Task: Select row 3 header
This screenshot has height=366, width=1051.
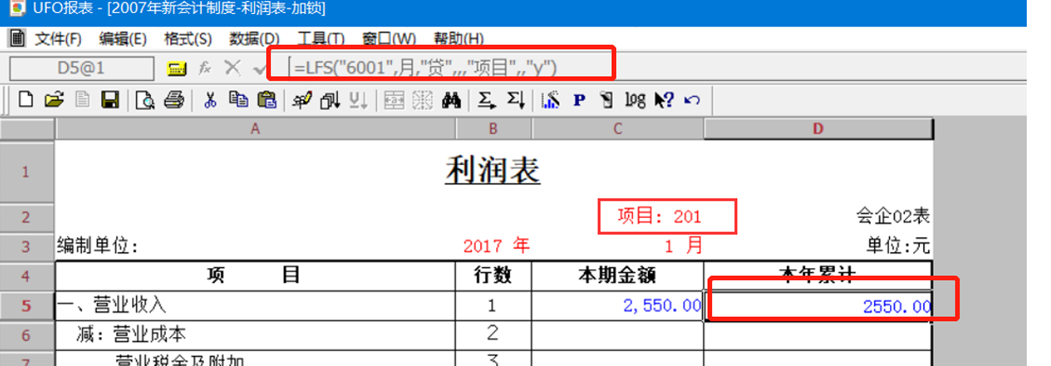Action: [27, 246]
